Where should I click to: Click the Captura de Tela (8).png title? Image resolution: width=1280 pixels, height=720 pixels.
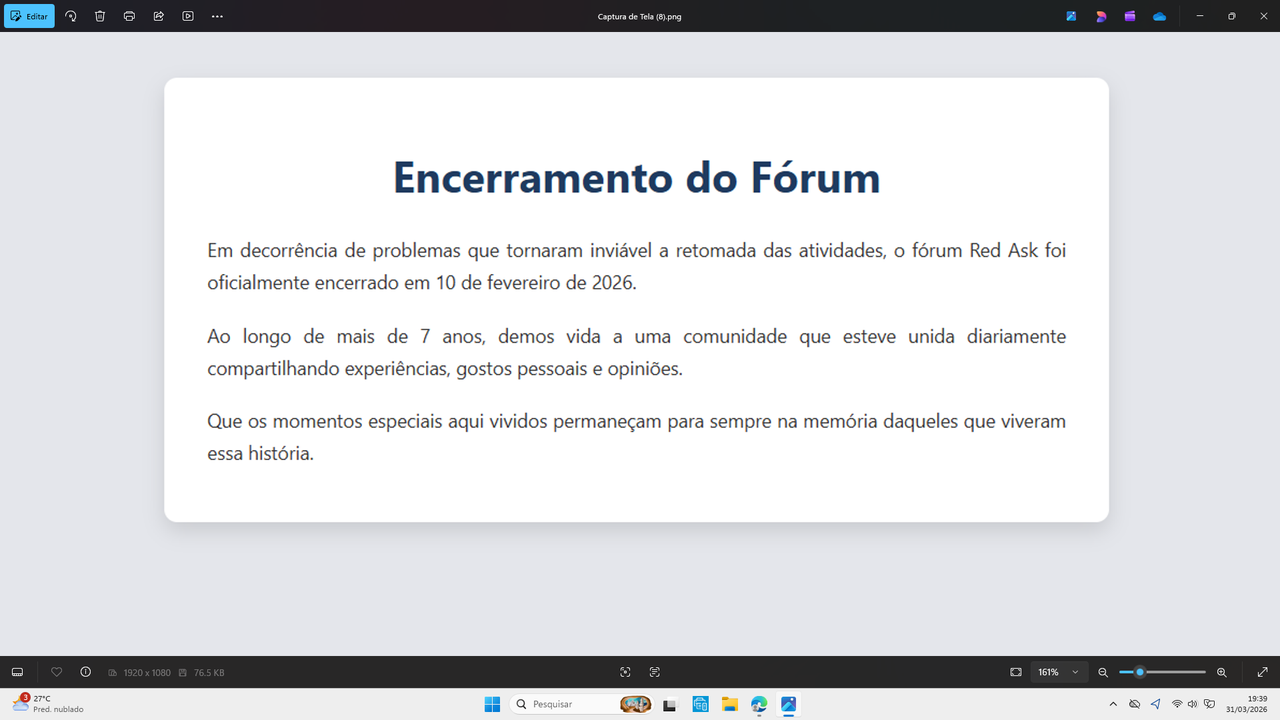[x=639, y=17]
